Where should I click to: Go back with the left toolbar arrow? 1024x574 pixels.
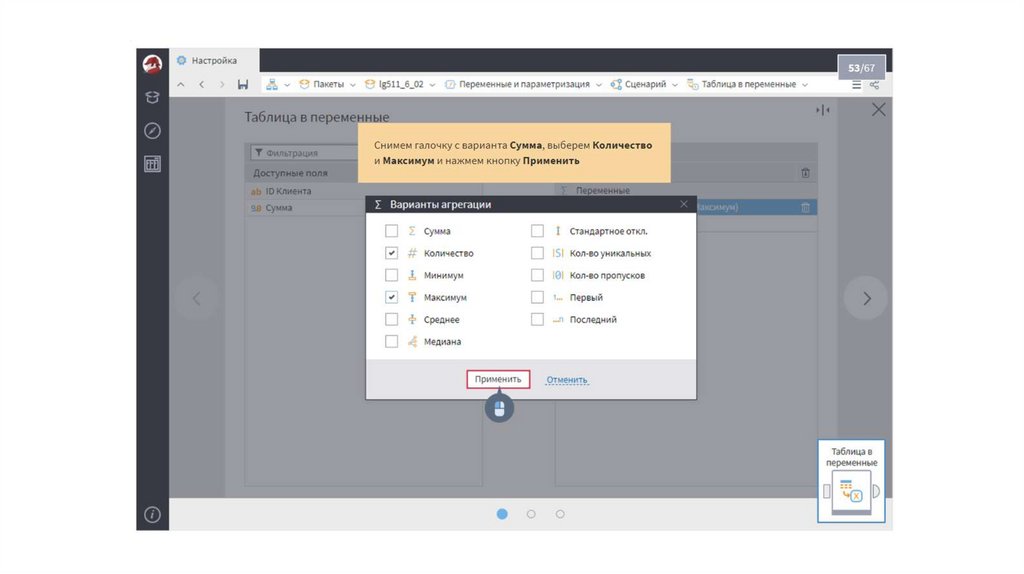pos(202,84)
